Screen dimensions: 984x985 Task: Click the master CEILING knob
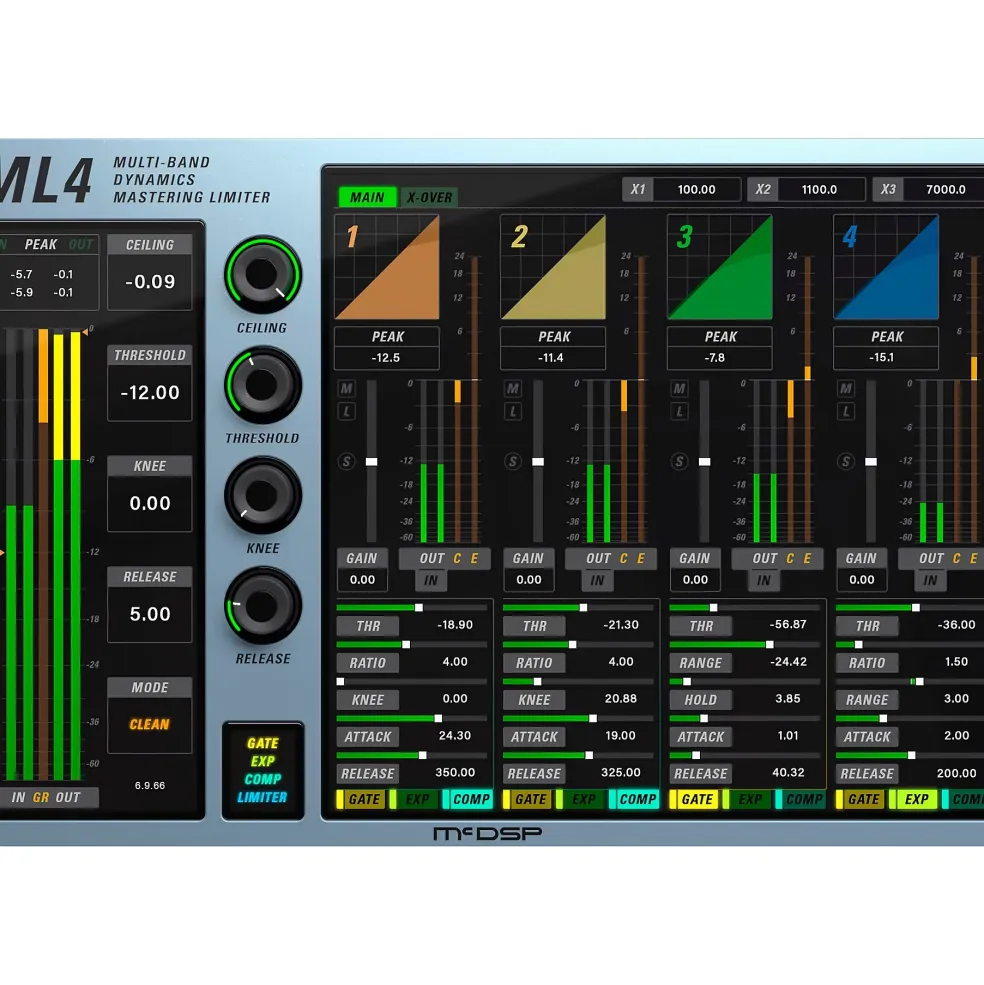[x=263, y=275]
